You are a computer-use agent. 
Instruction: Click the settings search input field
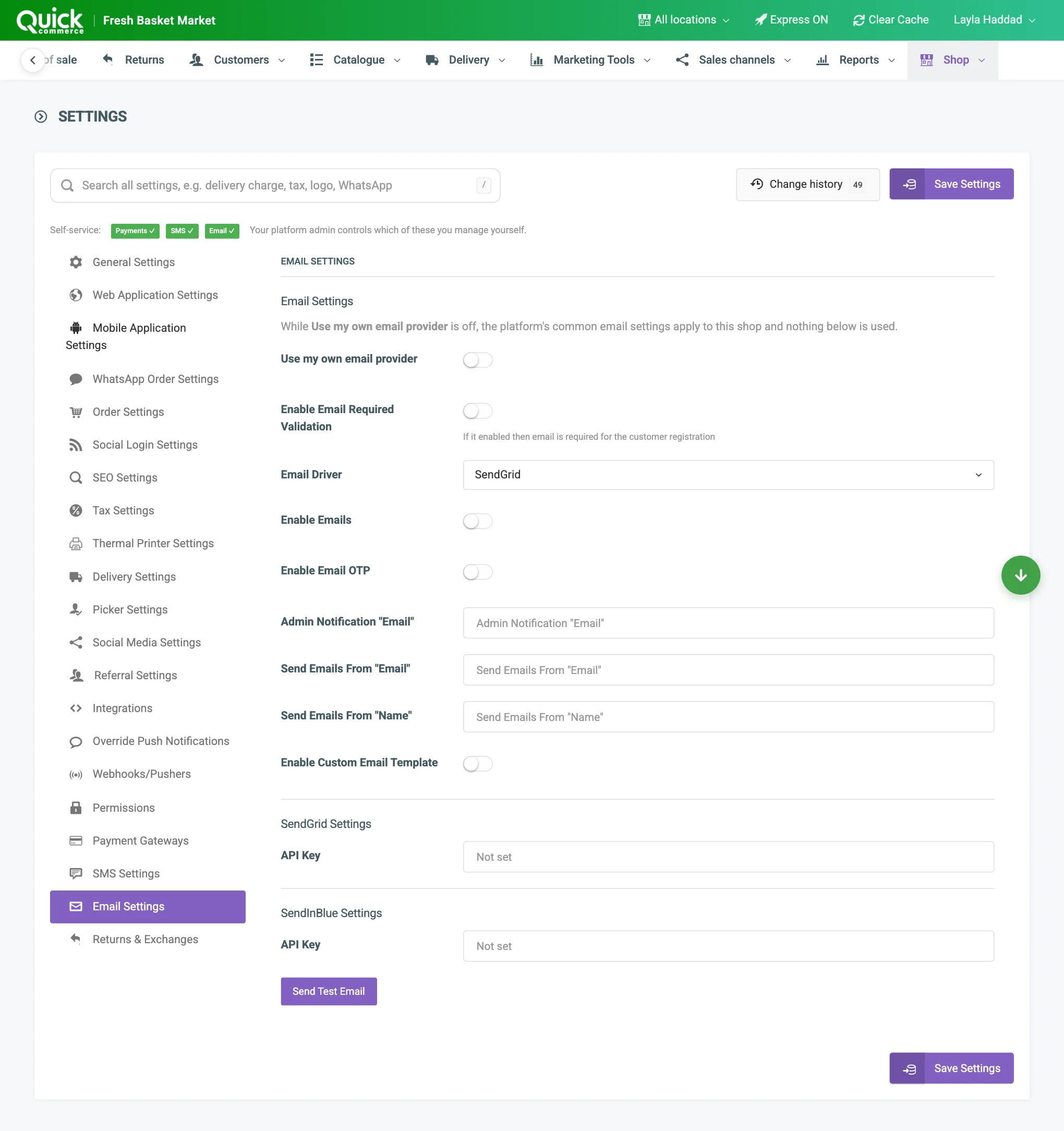tap(275, 186)
